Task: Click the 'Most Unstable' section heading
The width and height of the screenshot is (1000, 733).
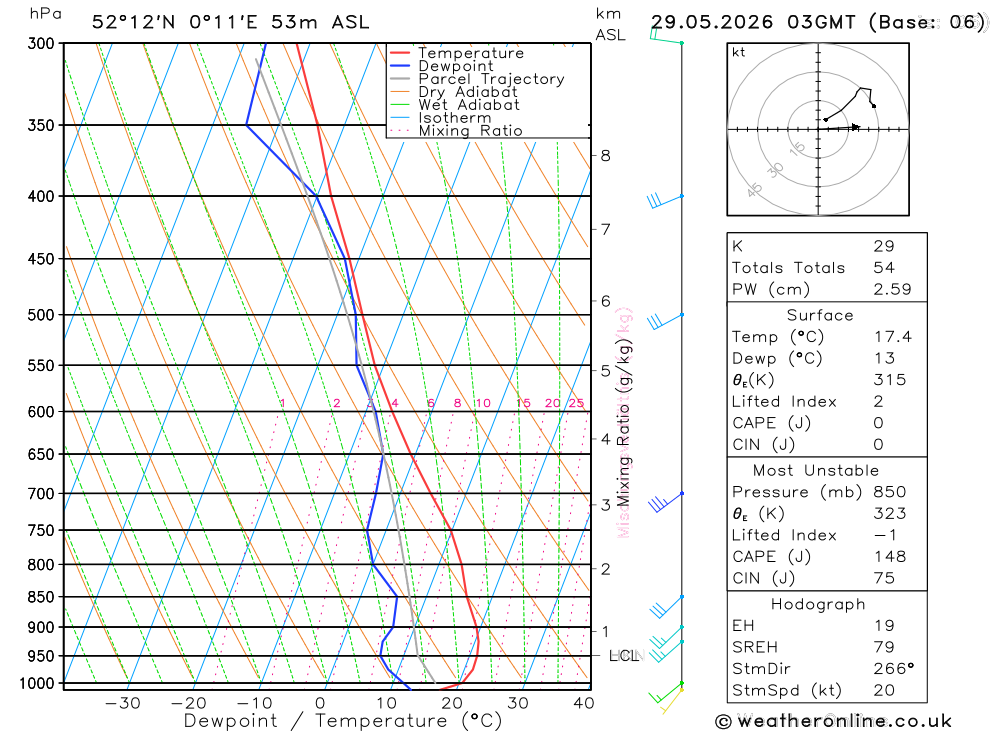Action: tap(816, 471)
